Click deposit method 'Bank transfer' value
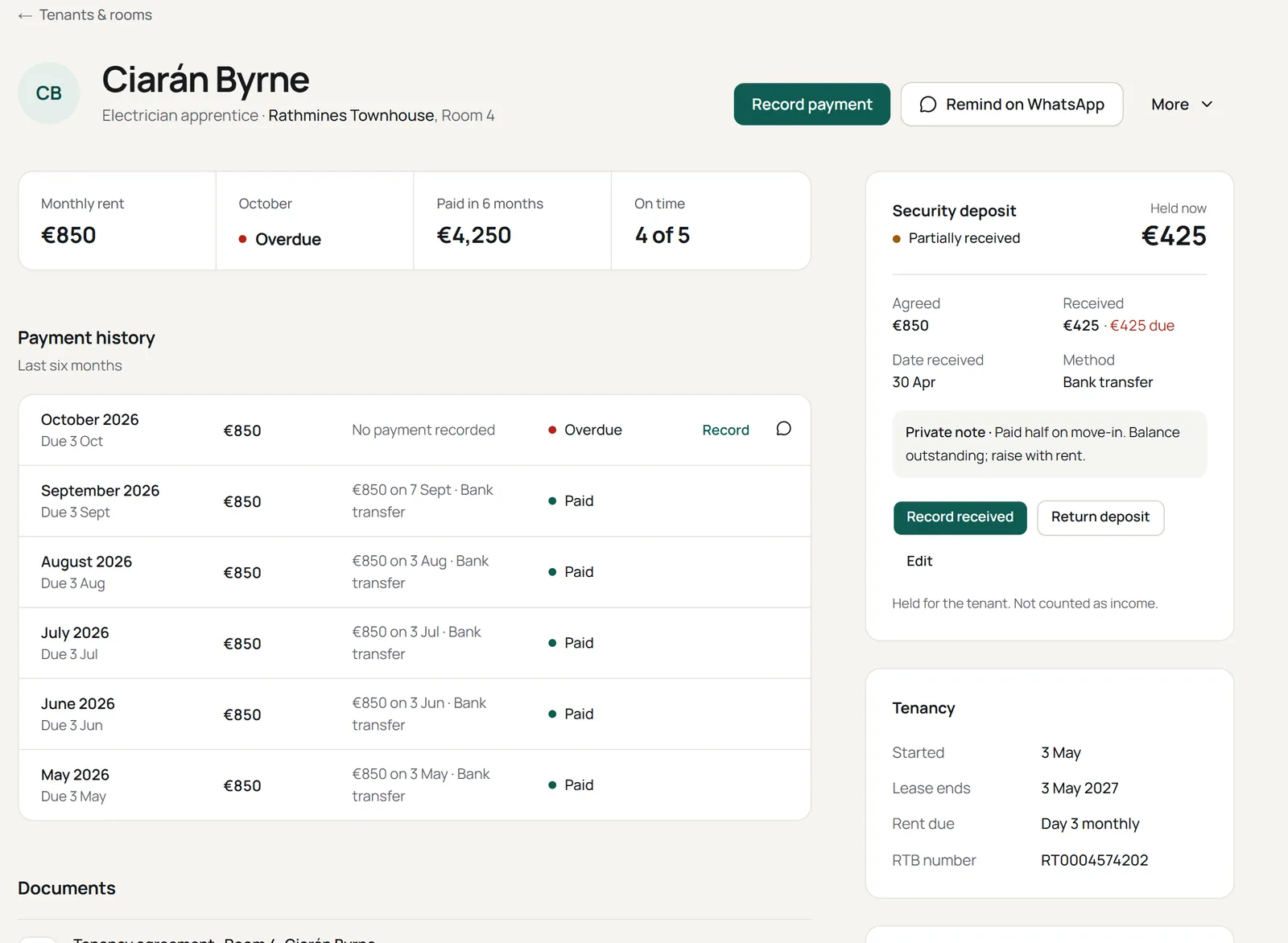 1108,382
